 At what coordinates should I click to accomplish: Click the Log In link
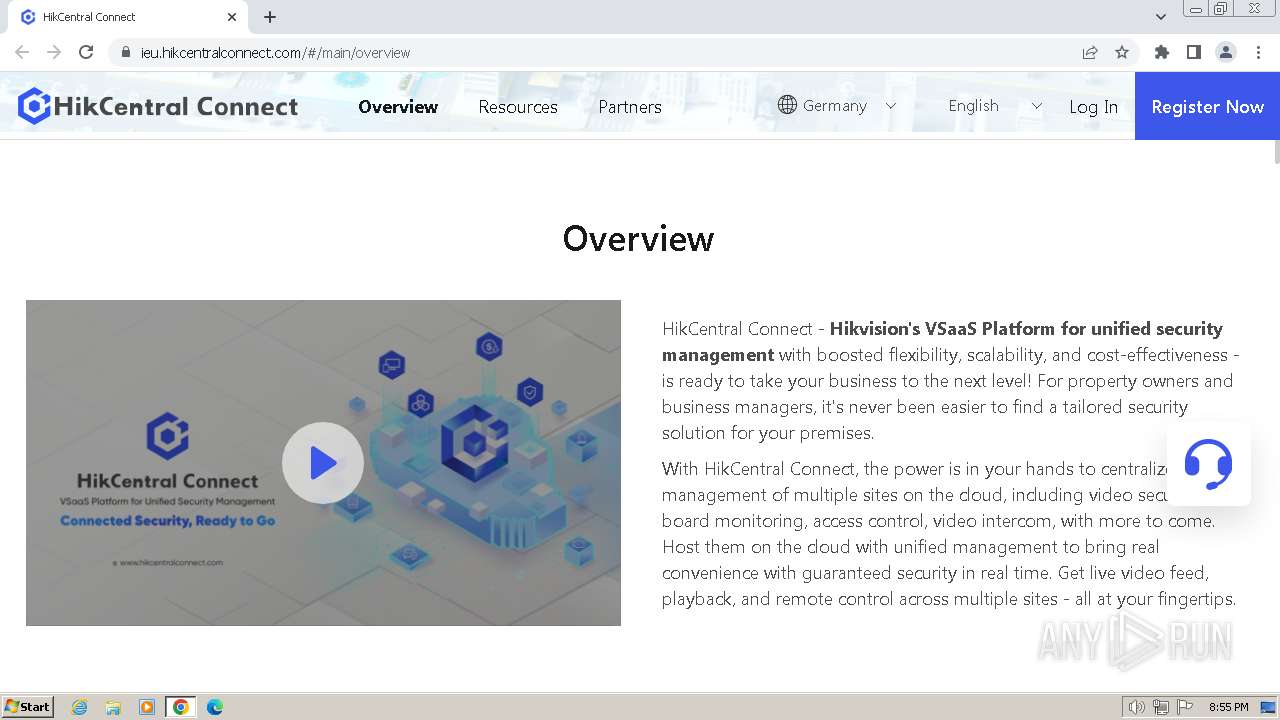(1093, 107)
